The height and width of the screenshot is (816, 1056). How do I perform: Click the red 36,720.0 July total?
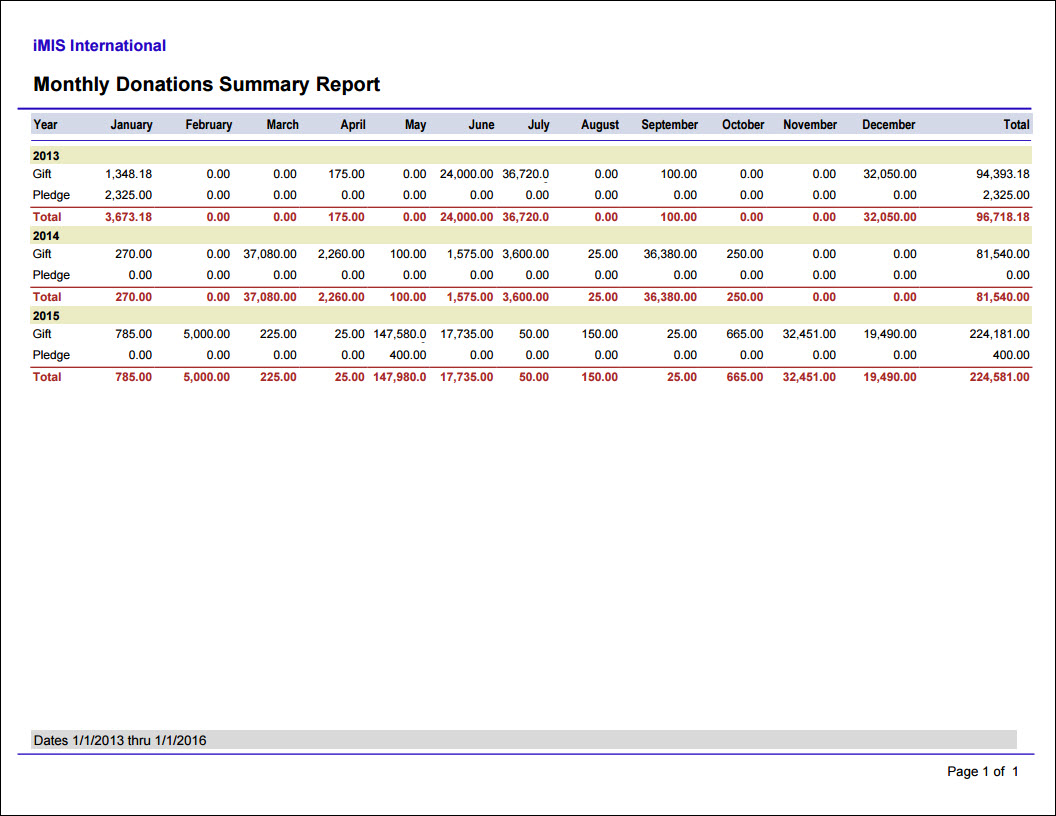tap(525, 217)
